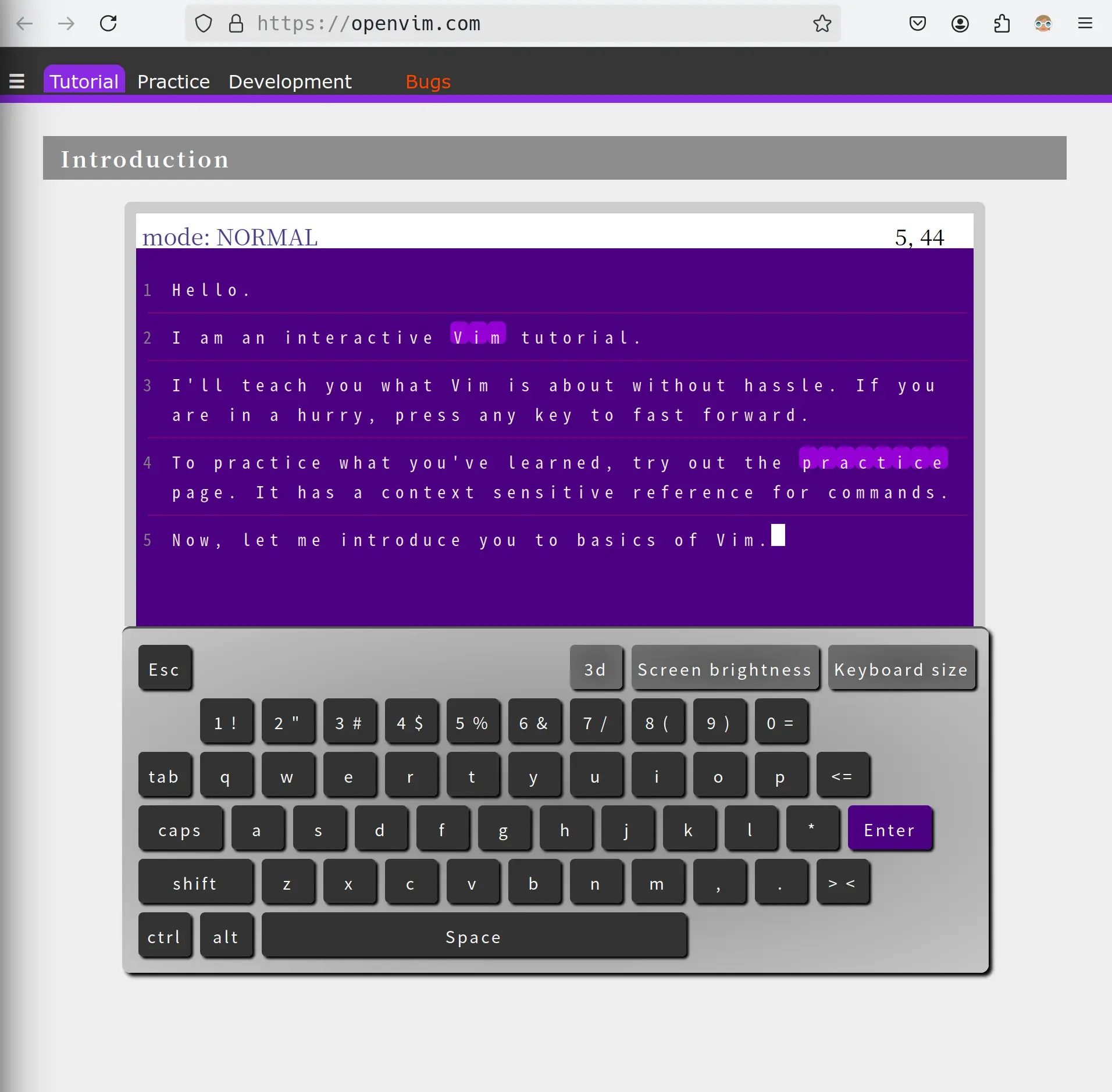Open the hamburger sidebar menu on the page
1112x1092 pixels.
pos(17,81)
